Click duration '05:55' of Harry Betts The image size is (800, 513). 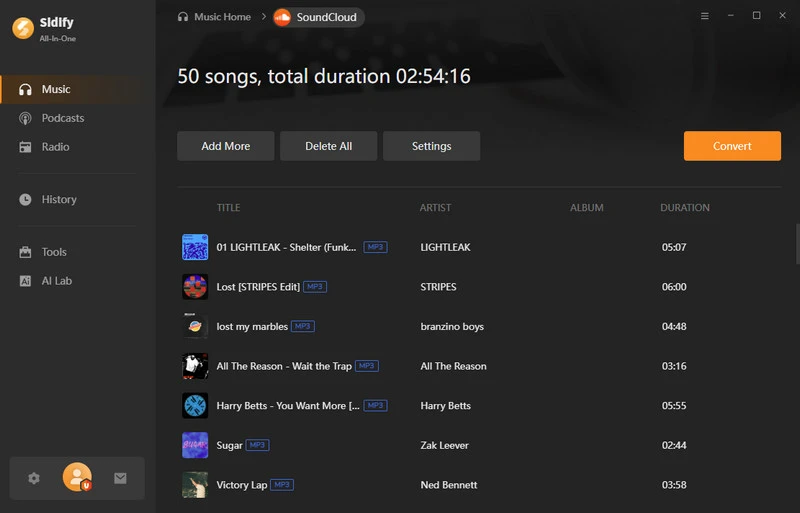click(674, 406)
